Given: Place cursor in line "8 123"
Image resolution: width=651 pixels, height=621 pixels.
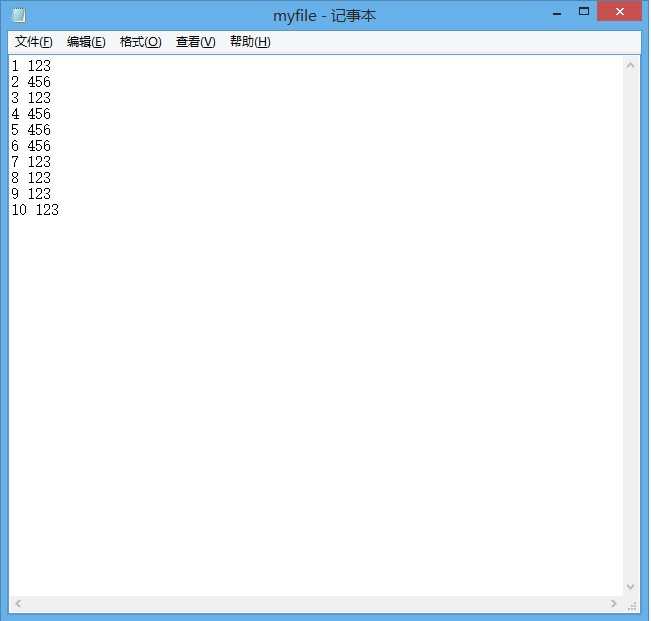Looking at the screenshot, I should pyautogui.click(x=31, y=178).
